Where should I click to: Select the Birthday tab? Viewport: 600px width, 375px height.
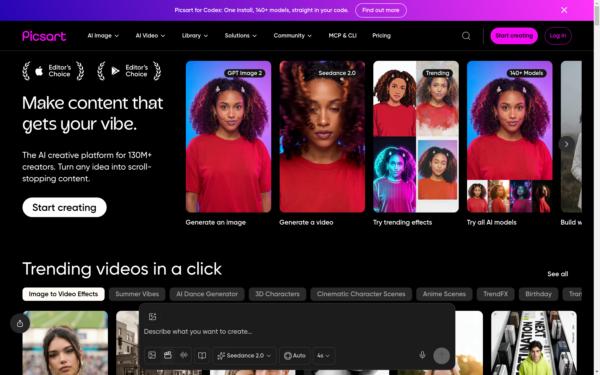click(538, 294)
